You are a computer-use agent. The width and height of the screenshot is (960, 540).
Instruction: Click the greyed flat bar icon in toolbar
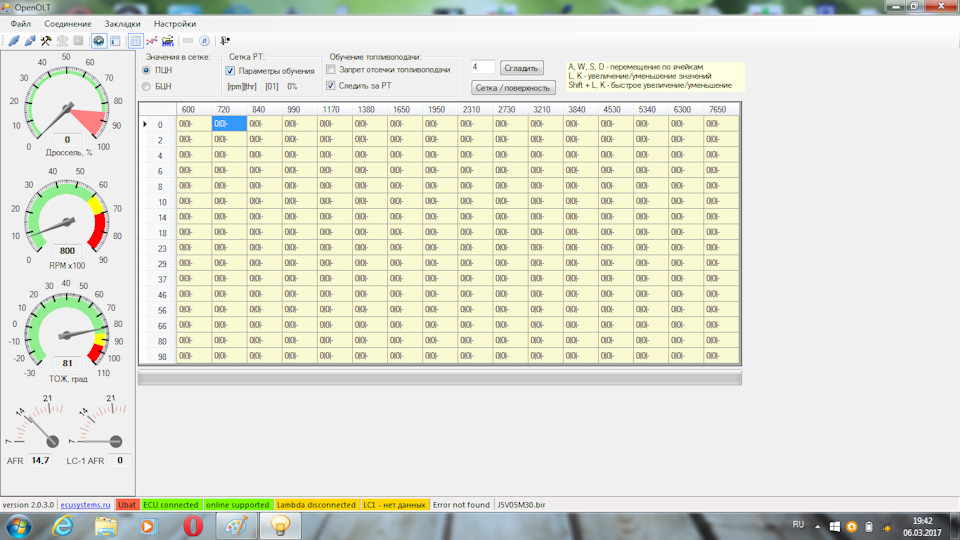coord(188,41)
